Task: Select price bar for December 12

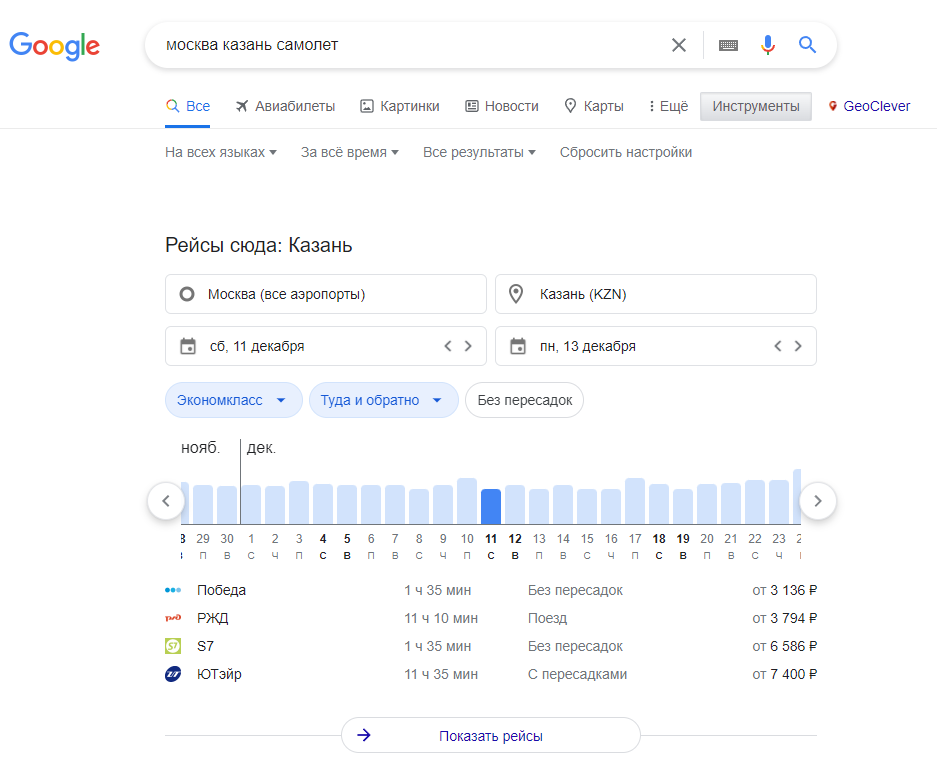Action: 515,504
